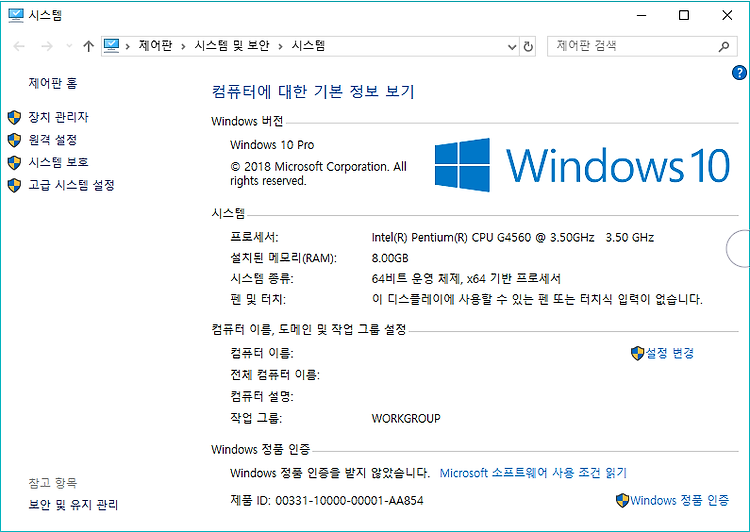This screenshot has height=532, width=750.
Task: Click the forward navigation arrow
Action: 47,46
